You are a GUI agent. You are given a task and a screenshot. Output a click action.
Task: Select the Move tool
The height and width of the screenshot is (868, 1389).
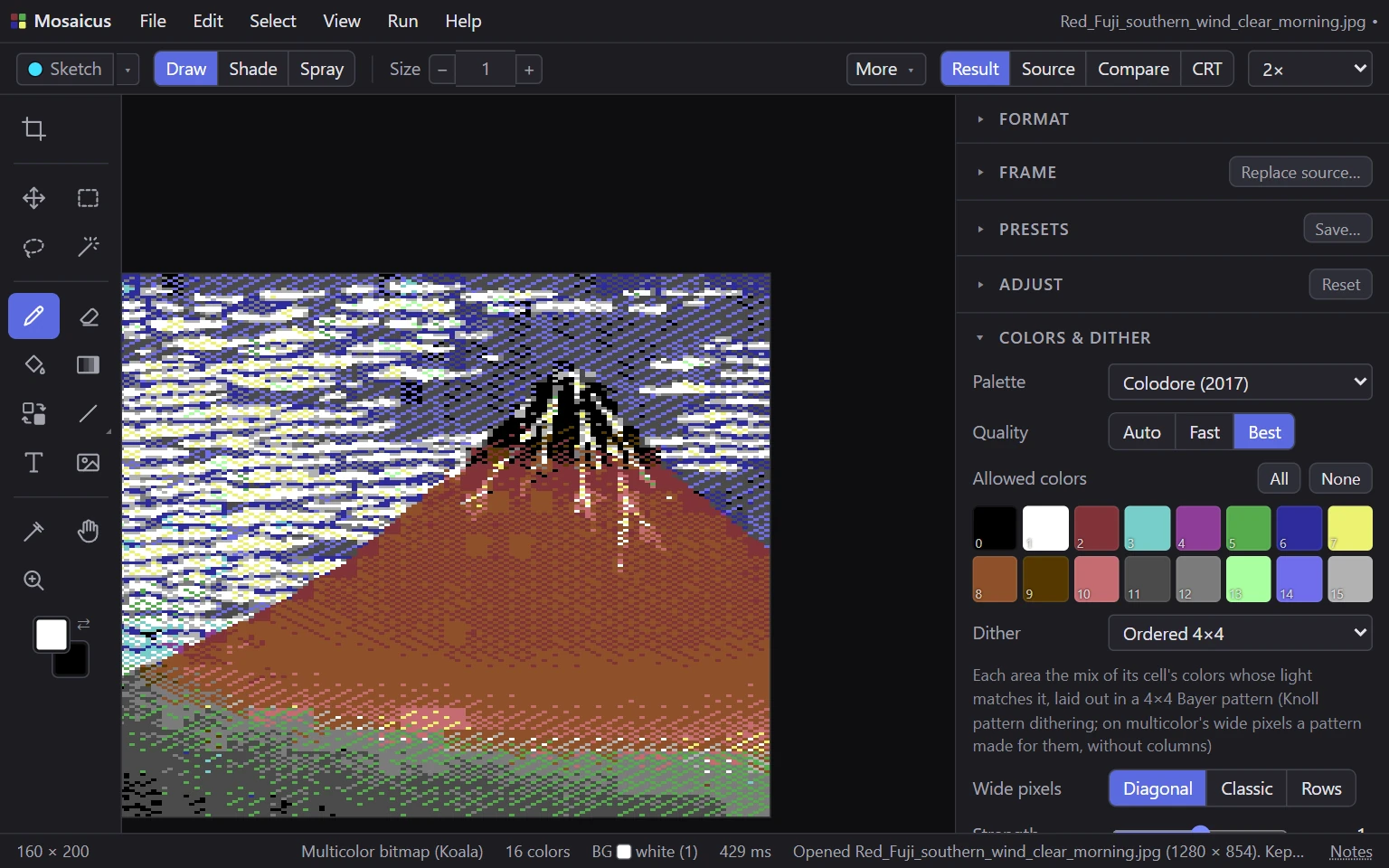coord(33,198)
